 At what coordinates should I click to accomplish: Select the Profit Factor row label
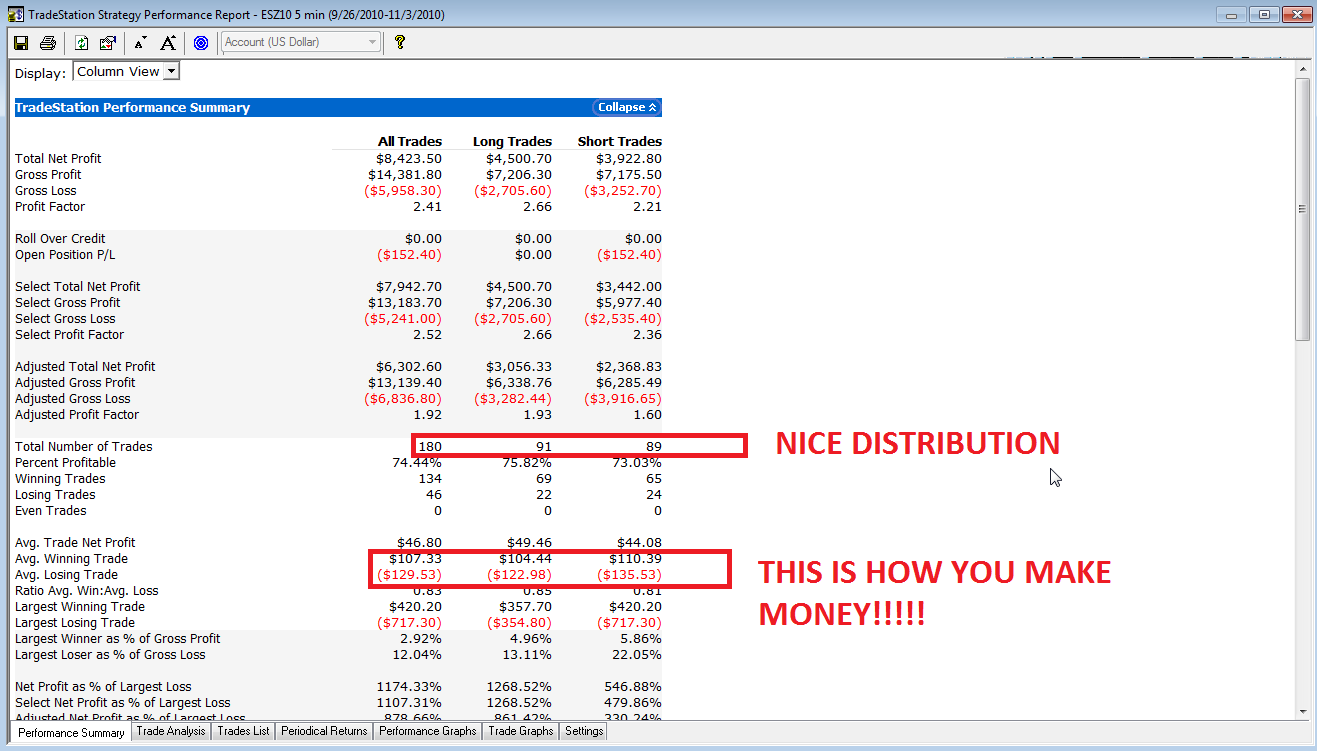[50, 206]
